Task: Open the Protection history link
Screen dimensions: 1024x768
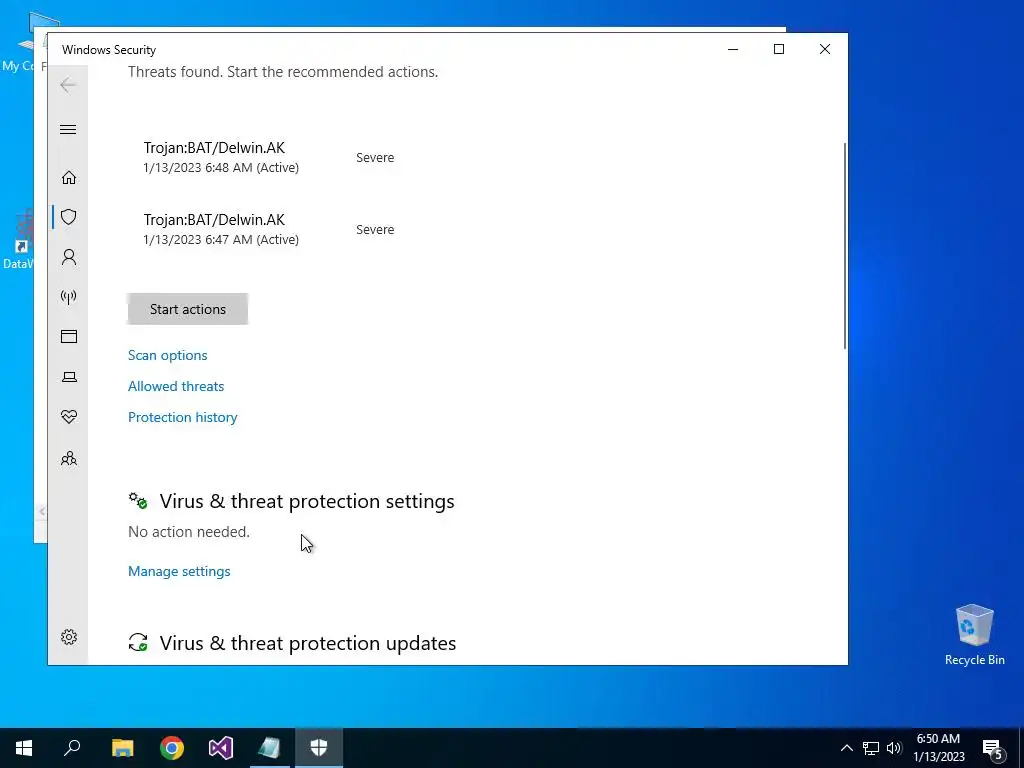Action: [183, 417]
